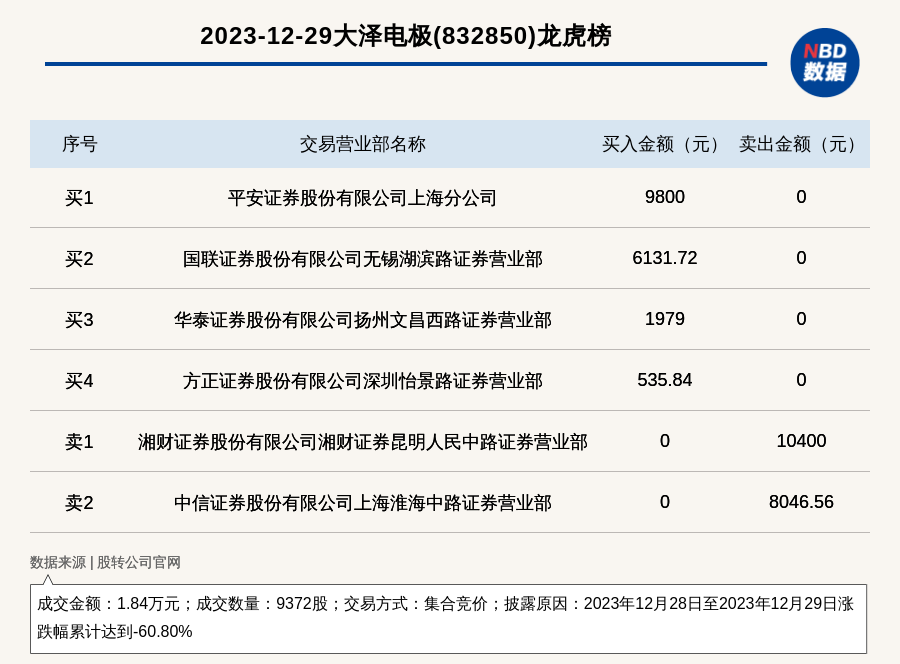Click the title 2023-12-29大泽电极(832850)龙虎榜

(x=406, y=36)
